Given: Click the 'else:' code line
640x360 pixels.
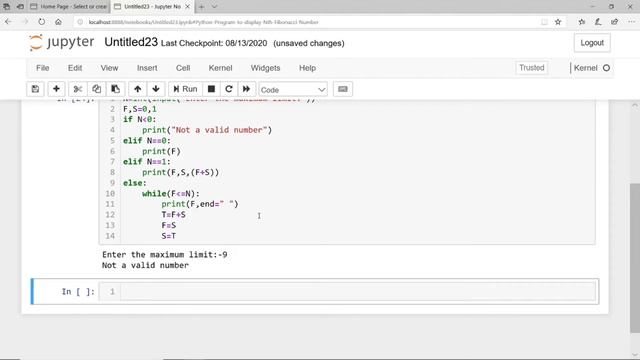Looking at the screenshot, I should point(135,183).
